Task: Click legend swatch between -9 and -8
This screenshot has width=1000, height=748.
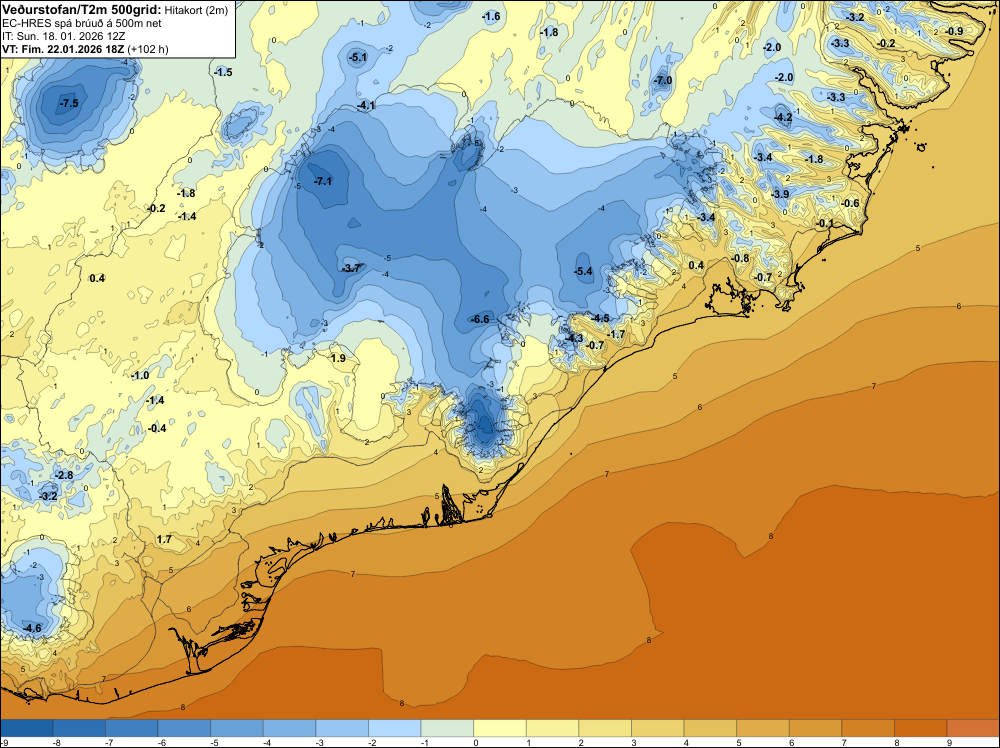Action: click(27, 728)
